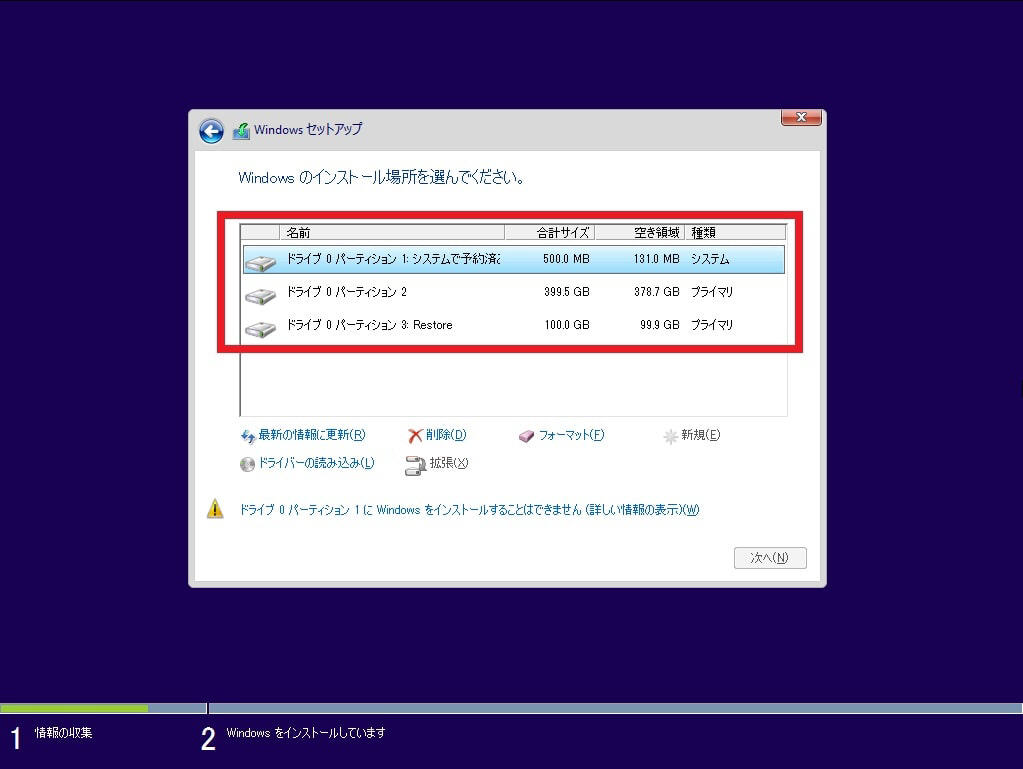Click the new partition star icon
Screen dimensions: 1023x769
pos(670,436)
